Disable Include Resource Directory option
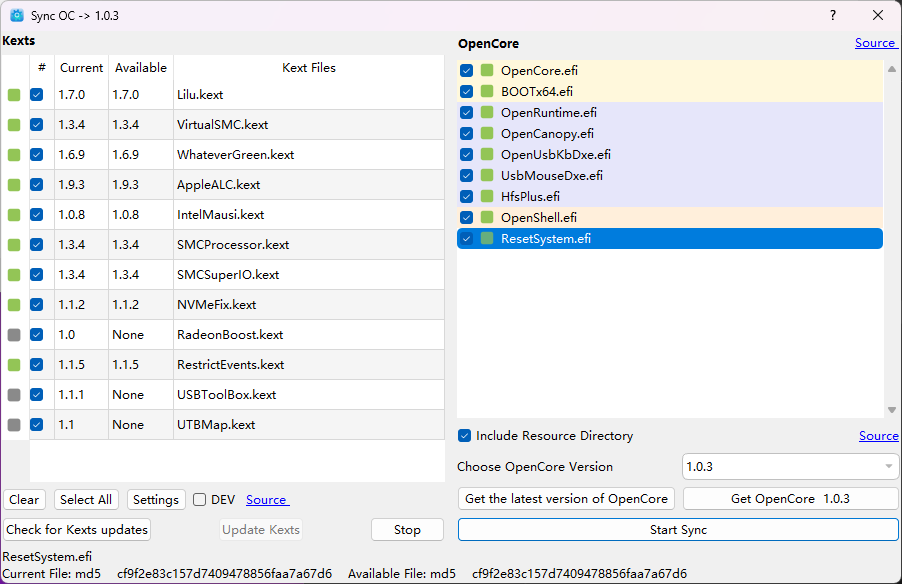This screenshot has height=584, width=902. click(465, 436)
